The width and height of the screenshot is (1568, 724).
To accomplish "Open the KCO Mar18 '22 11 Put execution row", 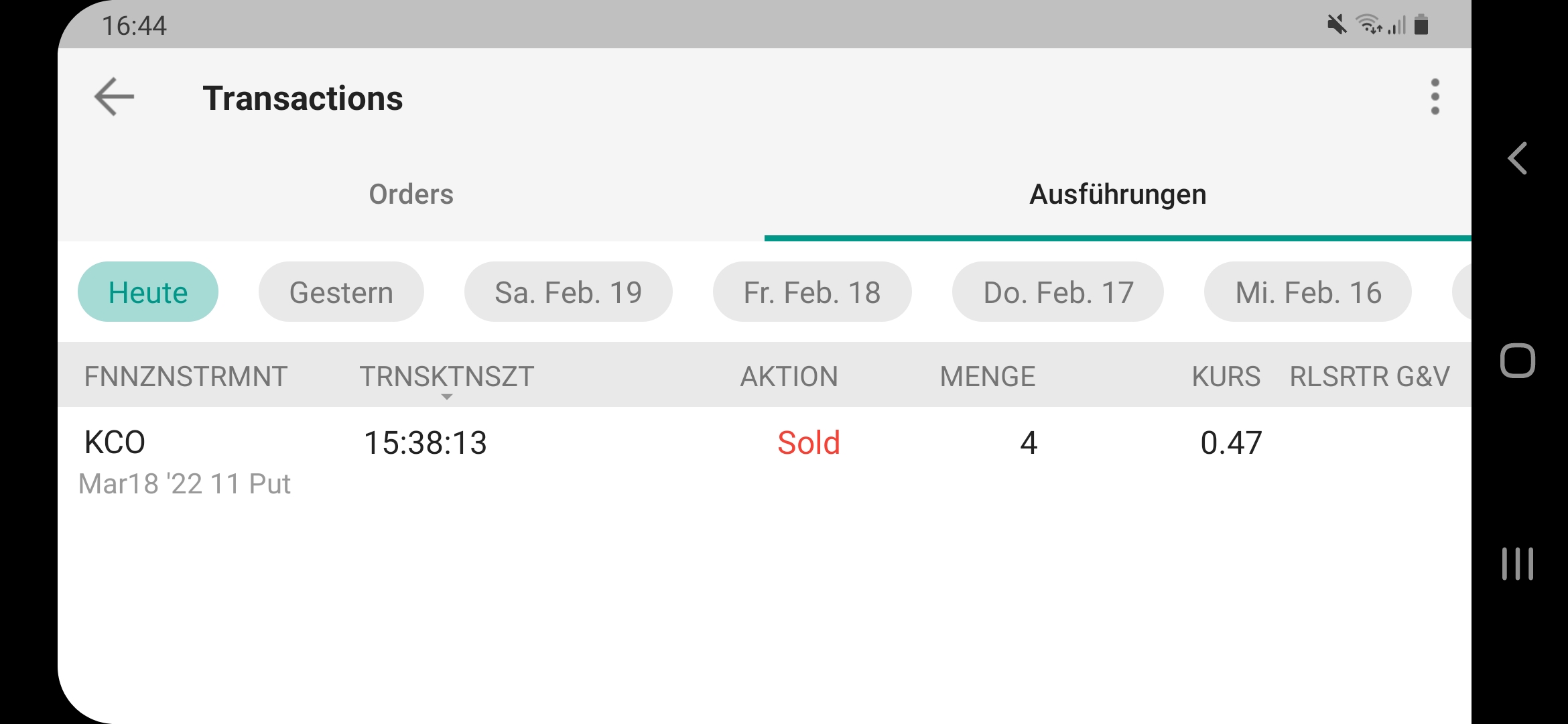I will click(x=185, y=463).
